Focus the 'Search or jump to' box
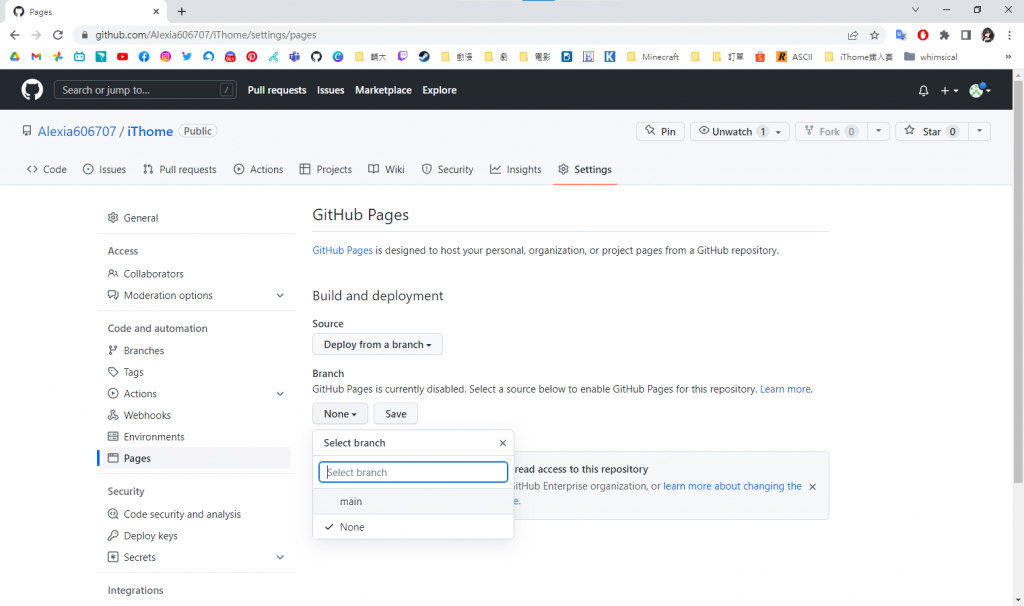Screen dimensions: 1024x606 click(145, 90)
